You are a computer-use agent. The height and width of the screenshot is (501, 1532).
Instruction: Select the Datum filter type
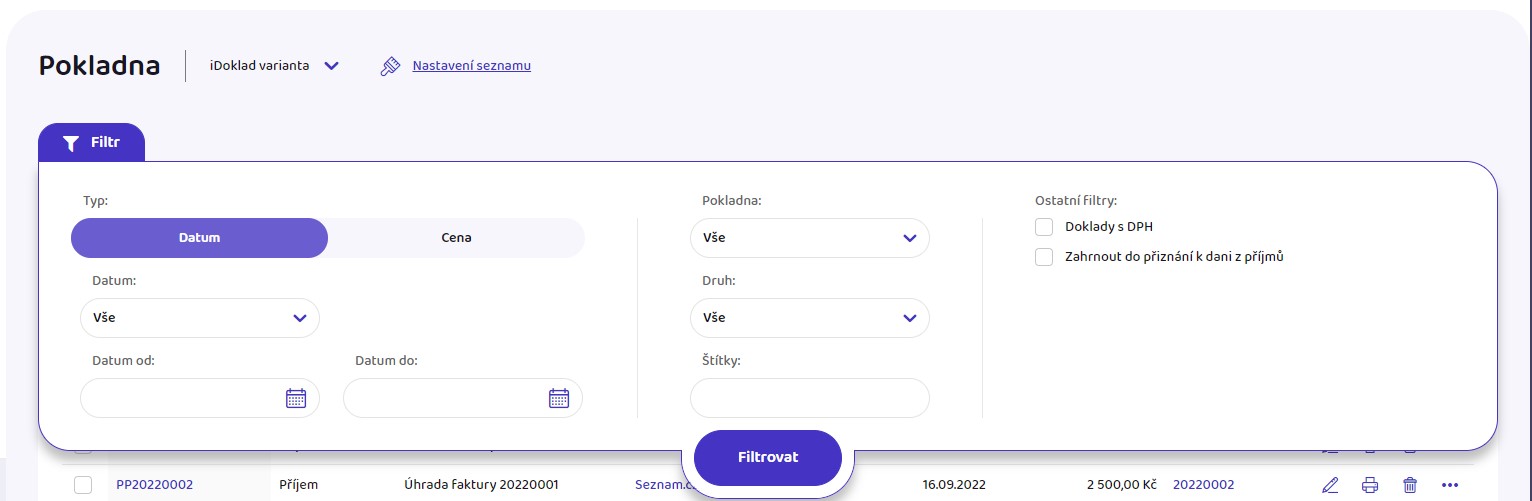pyautogui.click(x=200, y=238)
